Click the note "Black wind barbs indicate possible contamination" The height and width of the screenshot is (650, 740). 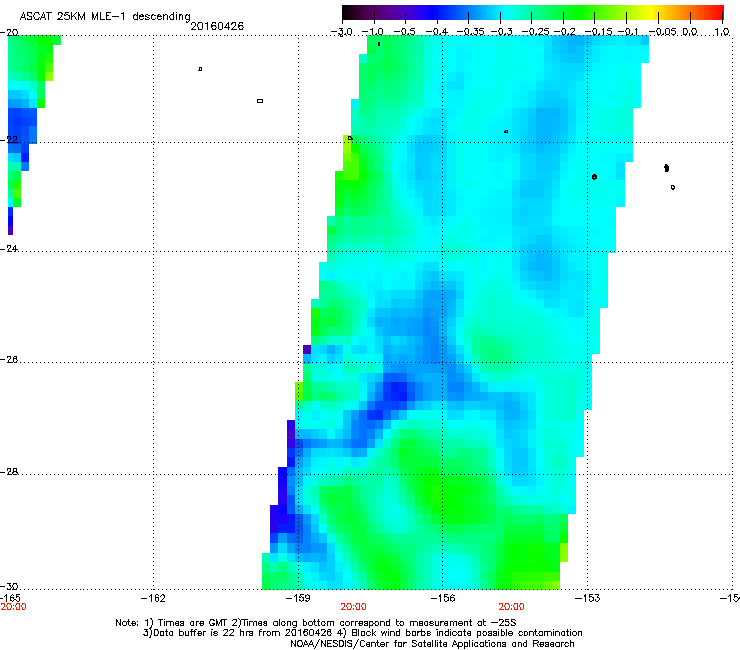[467, 633]
